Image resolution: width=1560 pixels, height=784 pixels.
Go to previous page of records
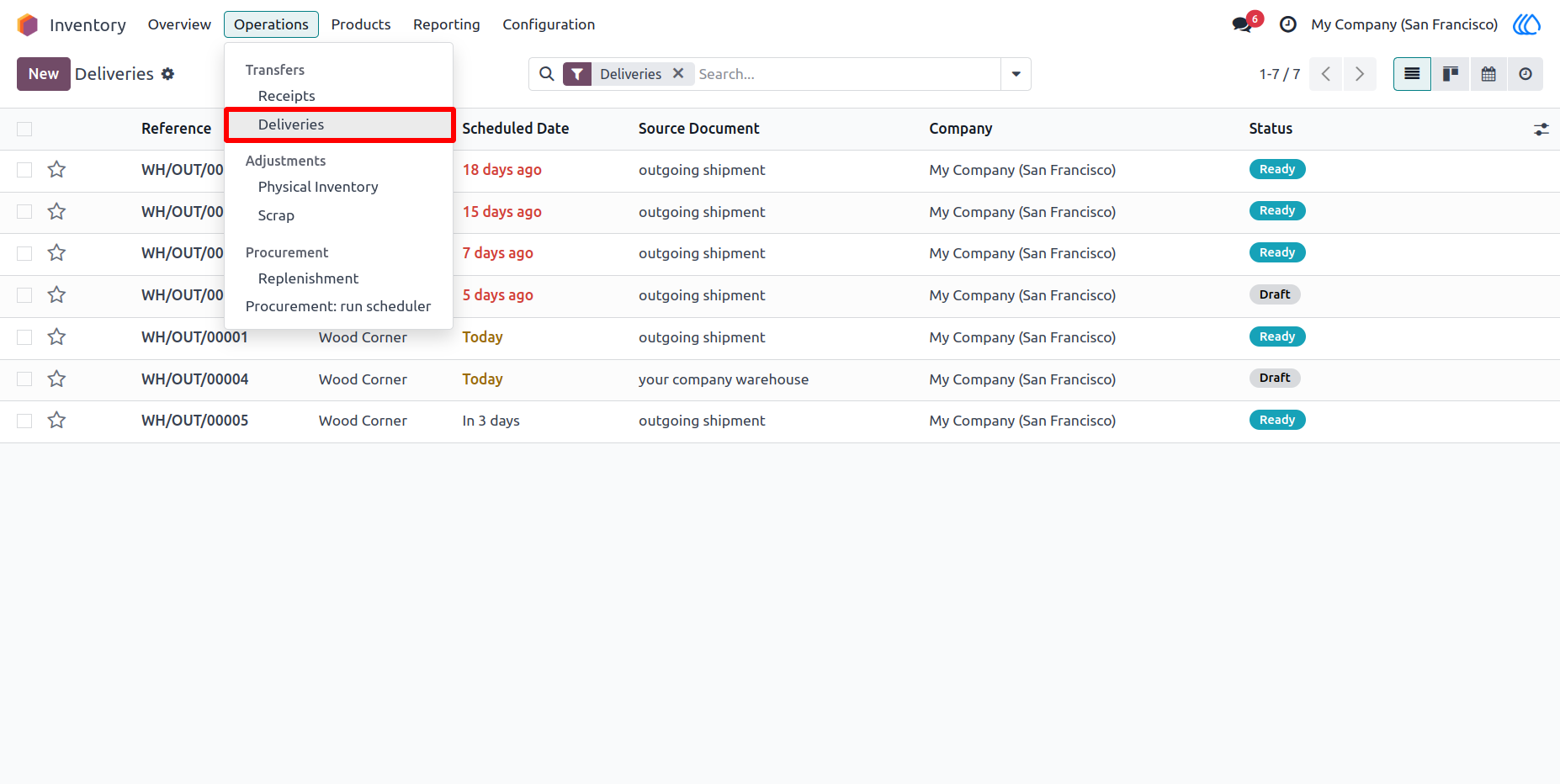click(x=1325, y=74)
